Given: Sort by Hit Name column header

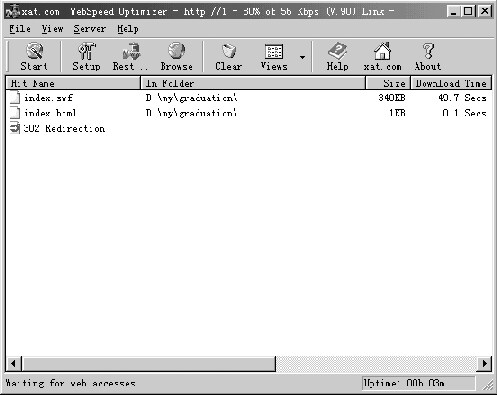Looking at the screenshot, I should [x=73, y=83].
